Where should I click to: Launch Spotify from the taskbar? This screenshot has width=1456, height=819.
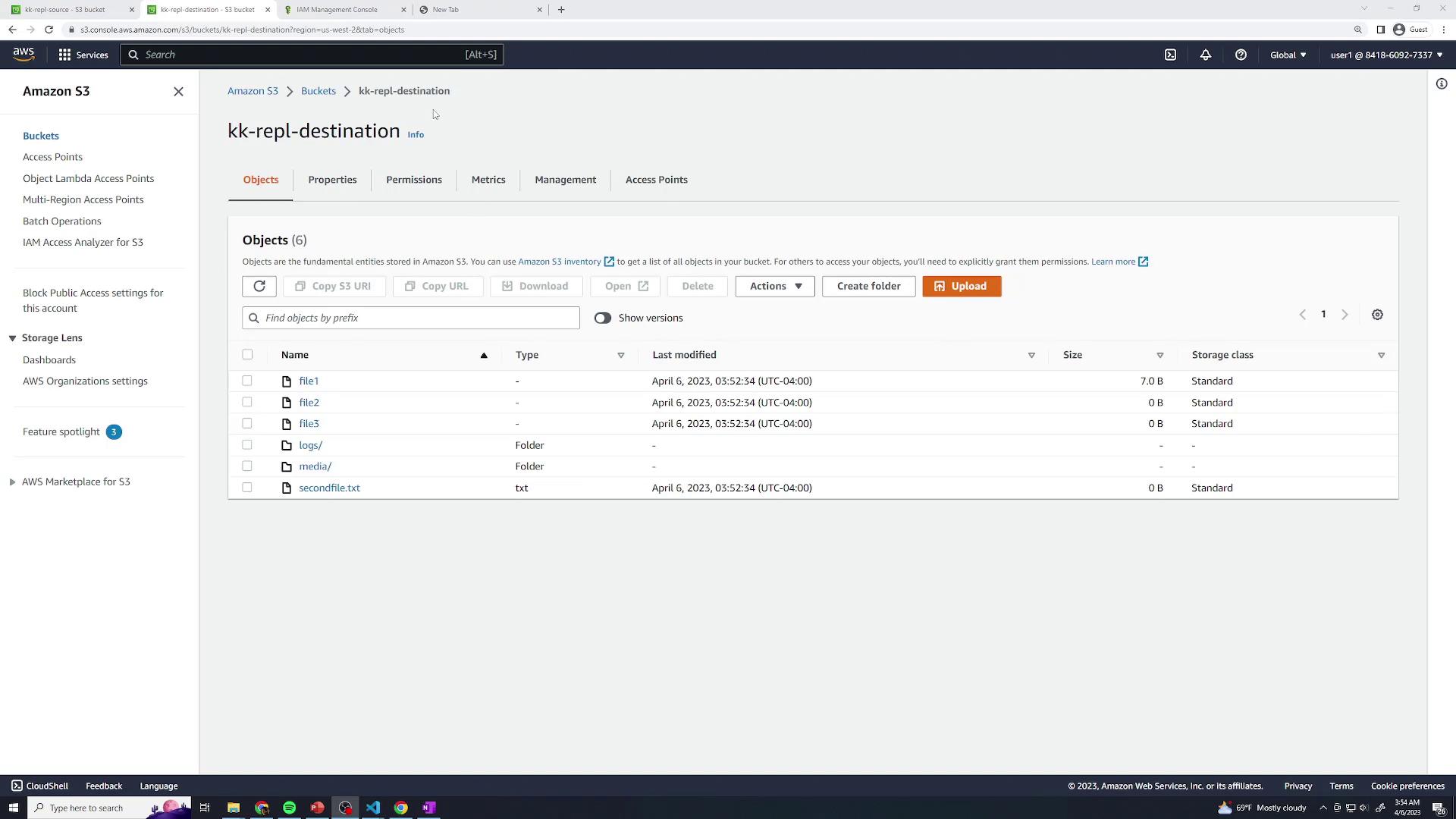[x=289, y=808]
